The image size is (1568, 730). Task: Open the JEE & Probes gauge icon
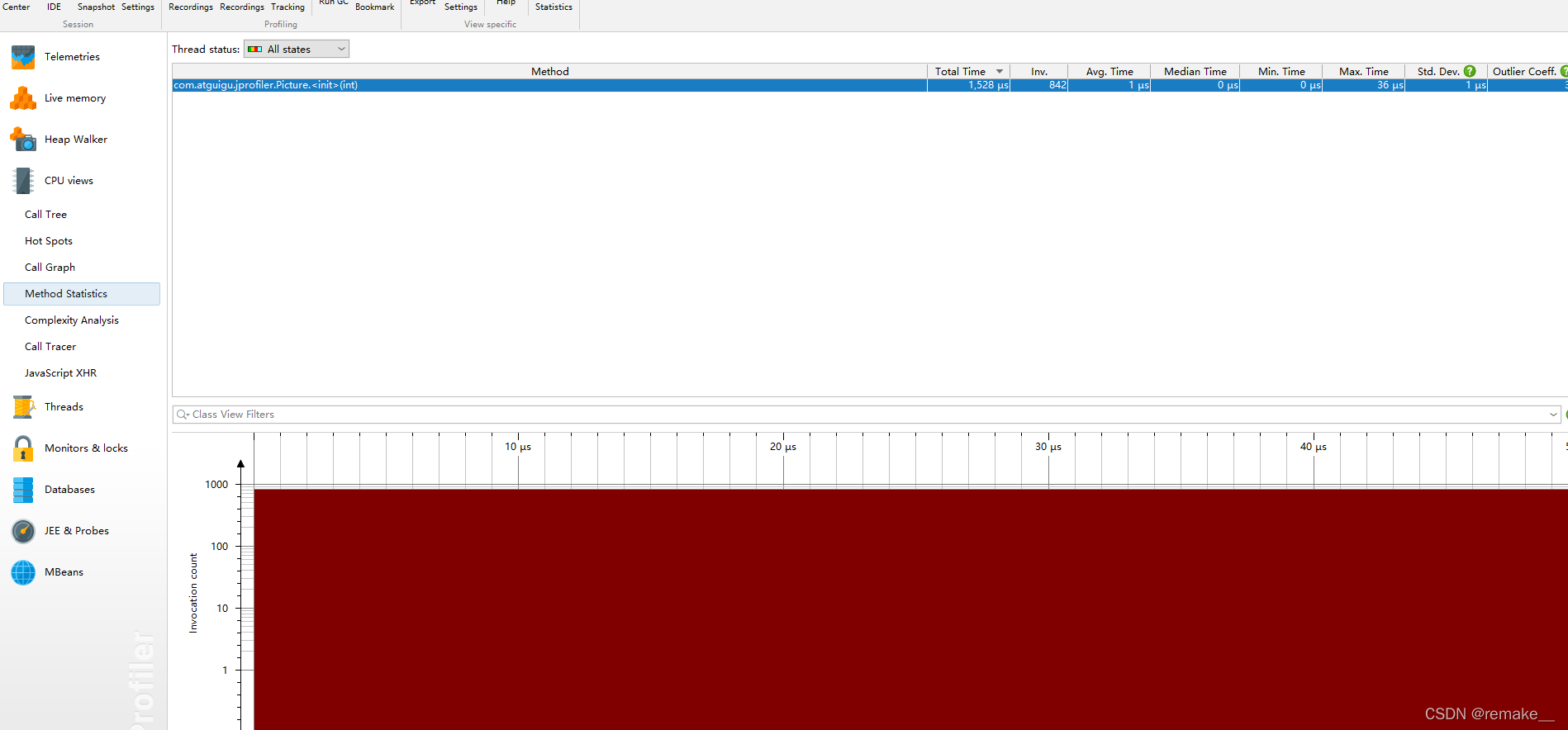(23, 531)
